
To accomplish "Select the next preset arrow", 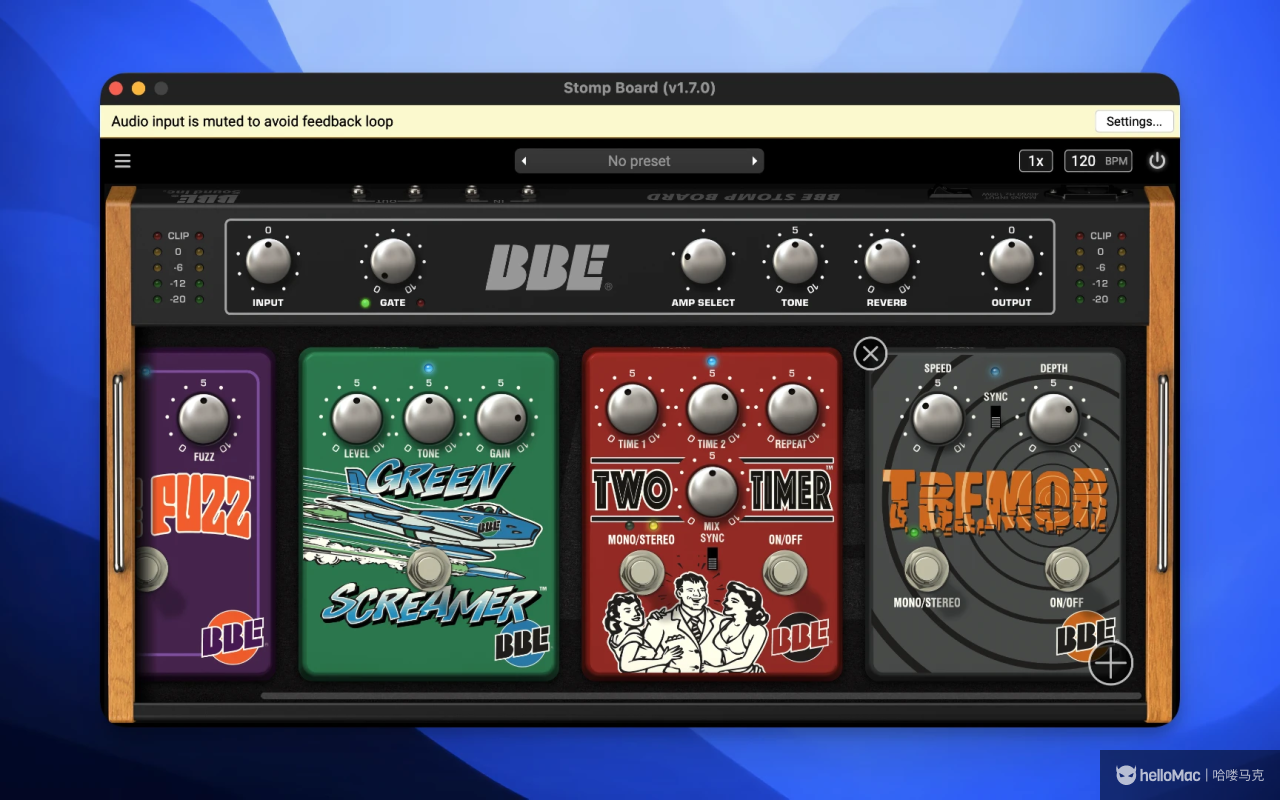I will [755, 161].
